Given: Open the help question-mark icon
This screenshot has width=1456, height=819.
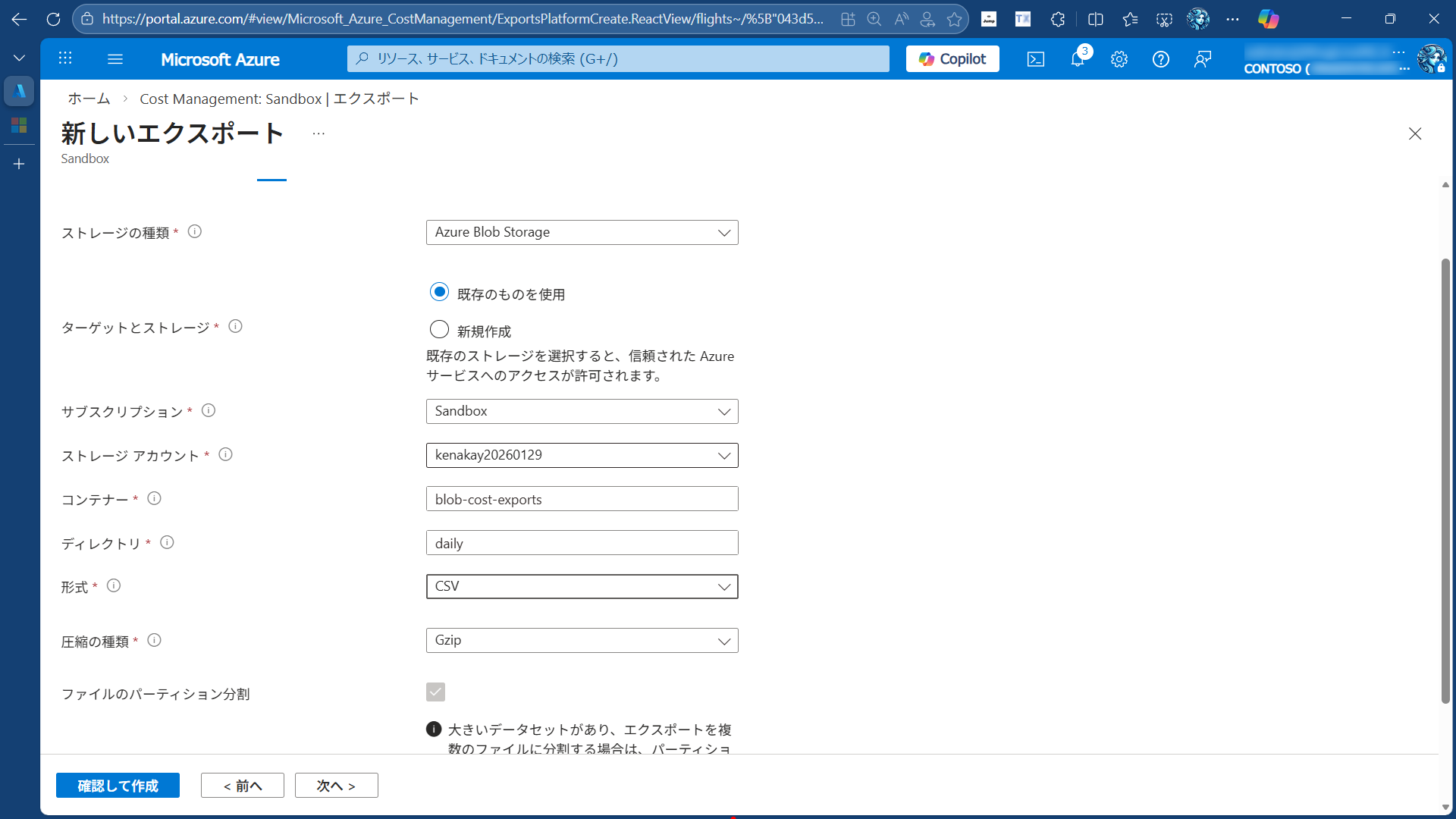Looking at the screenshot, I should 1160,58.
